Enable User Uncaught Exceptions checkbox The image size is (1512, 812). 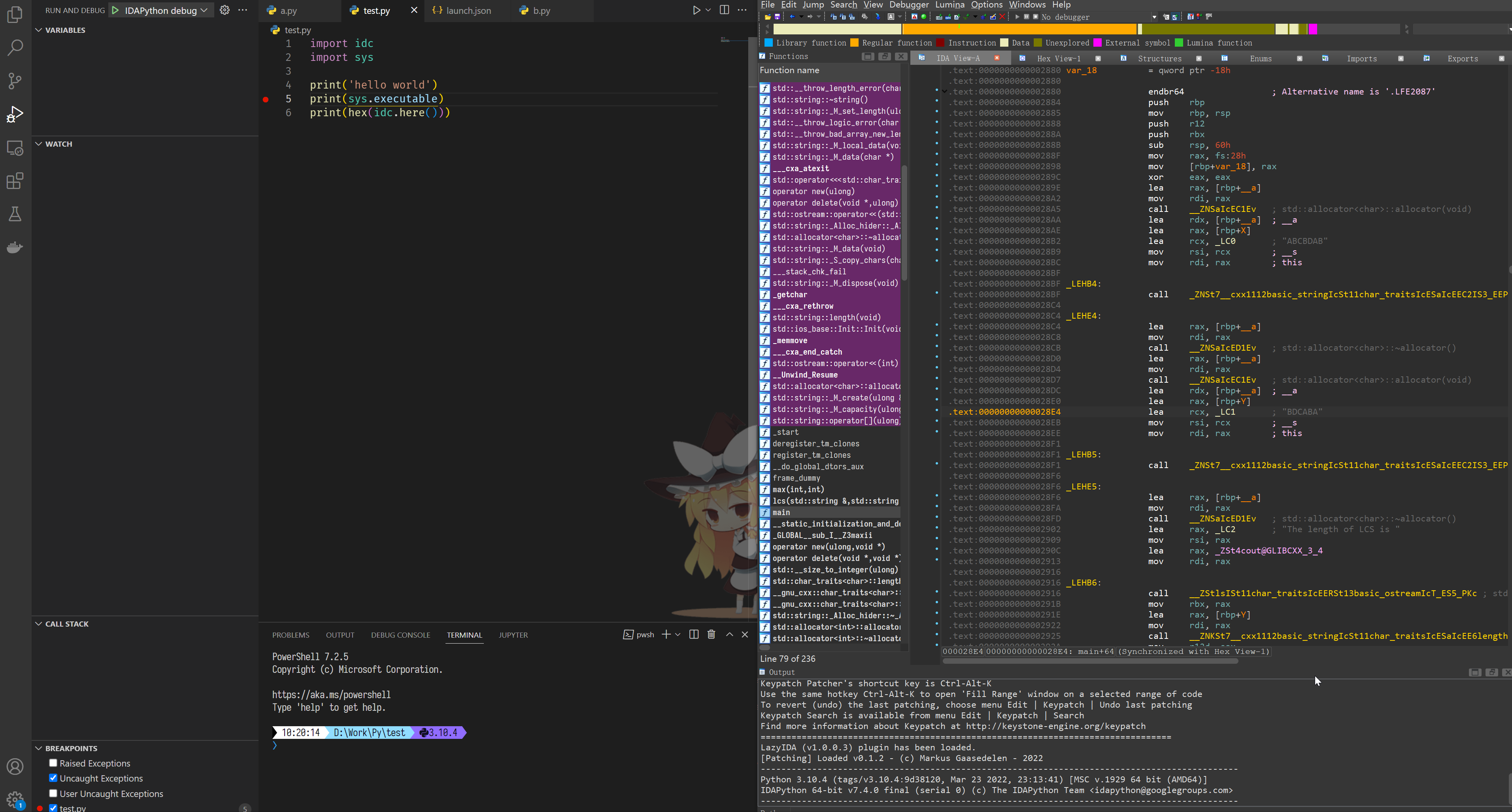53,793
